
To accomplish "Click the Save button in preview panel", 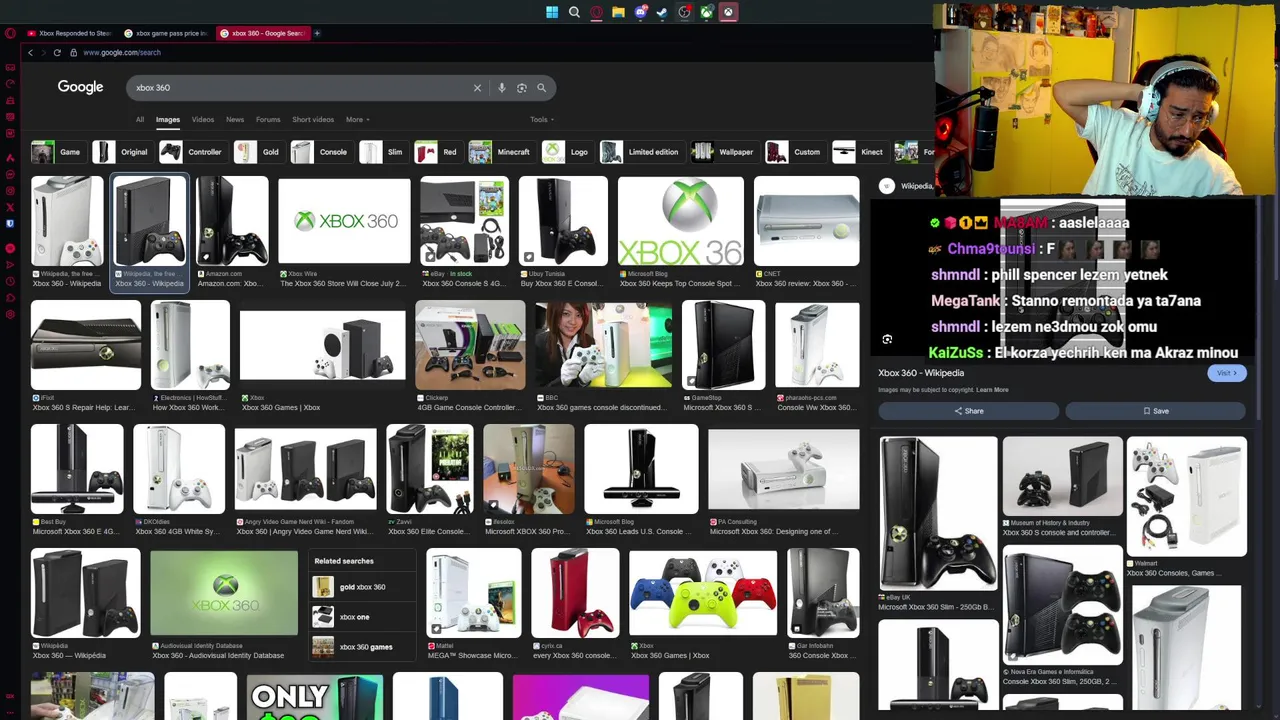I will coord(1156,411).
